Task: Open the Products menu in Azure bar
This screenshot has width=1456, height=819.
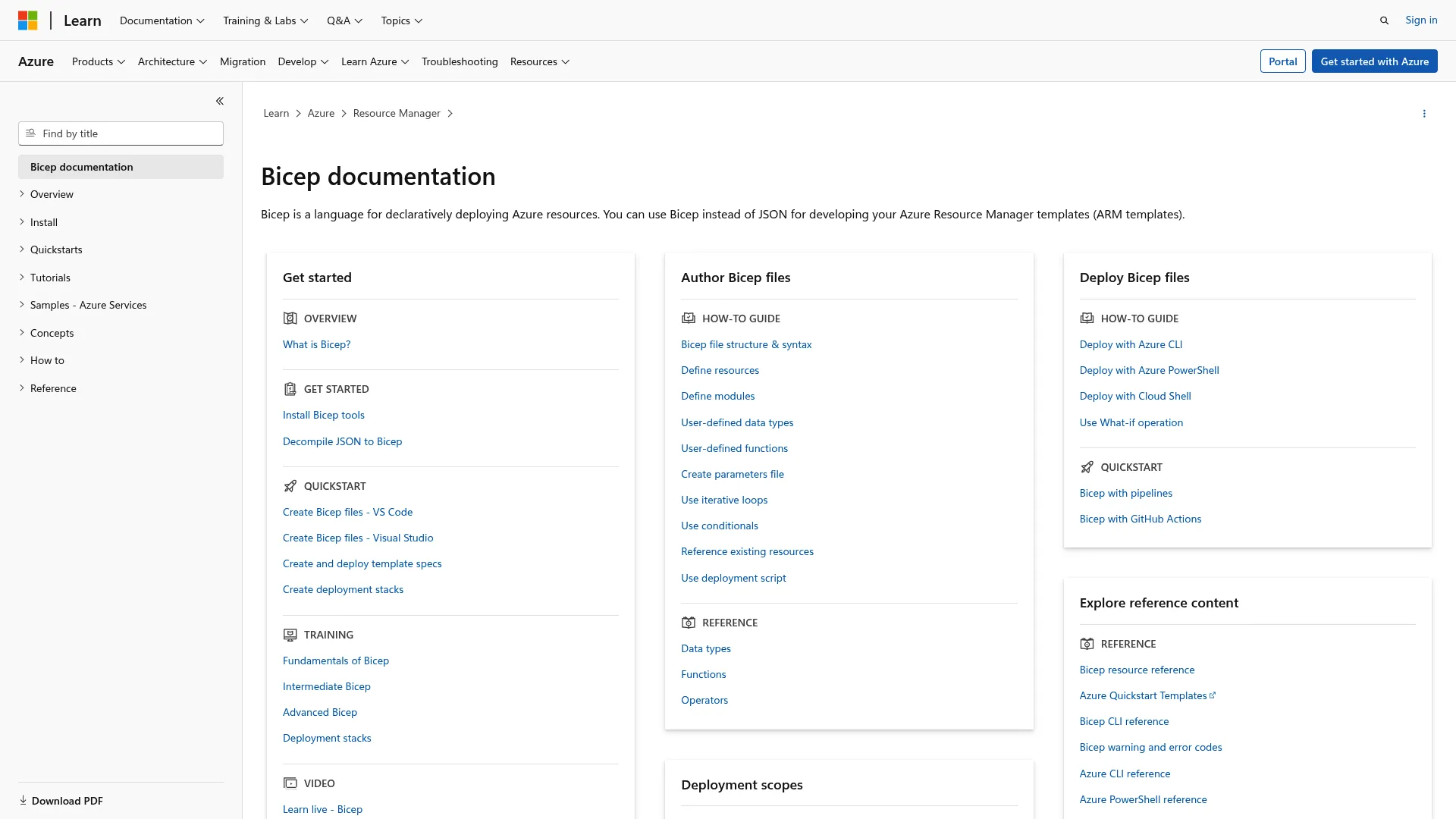Action: tap(99, 61)
